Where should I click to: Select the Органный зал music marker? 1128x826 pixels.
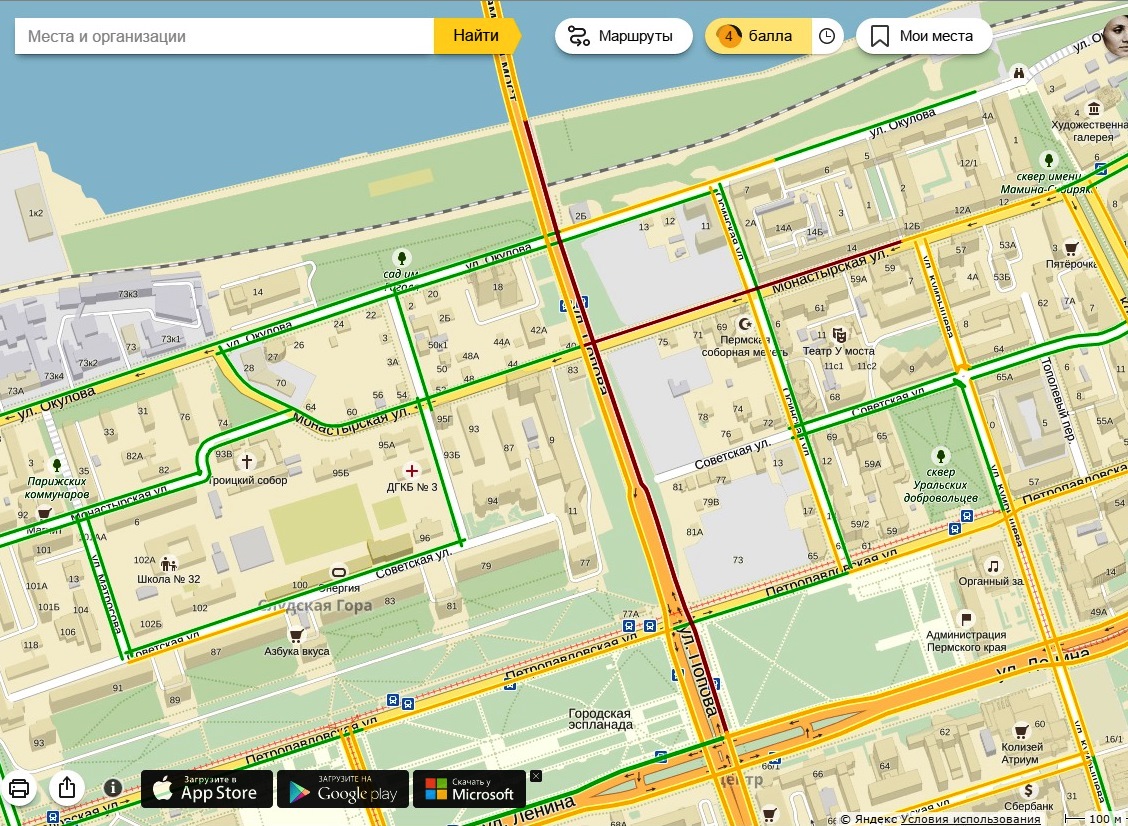pos(992,565)
